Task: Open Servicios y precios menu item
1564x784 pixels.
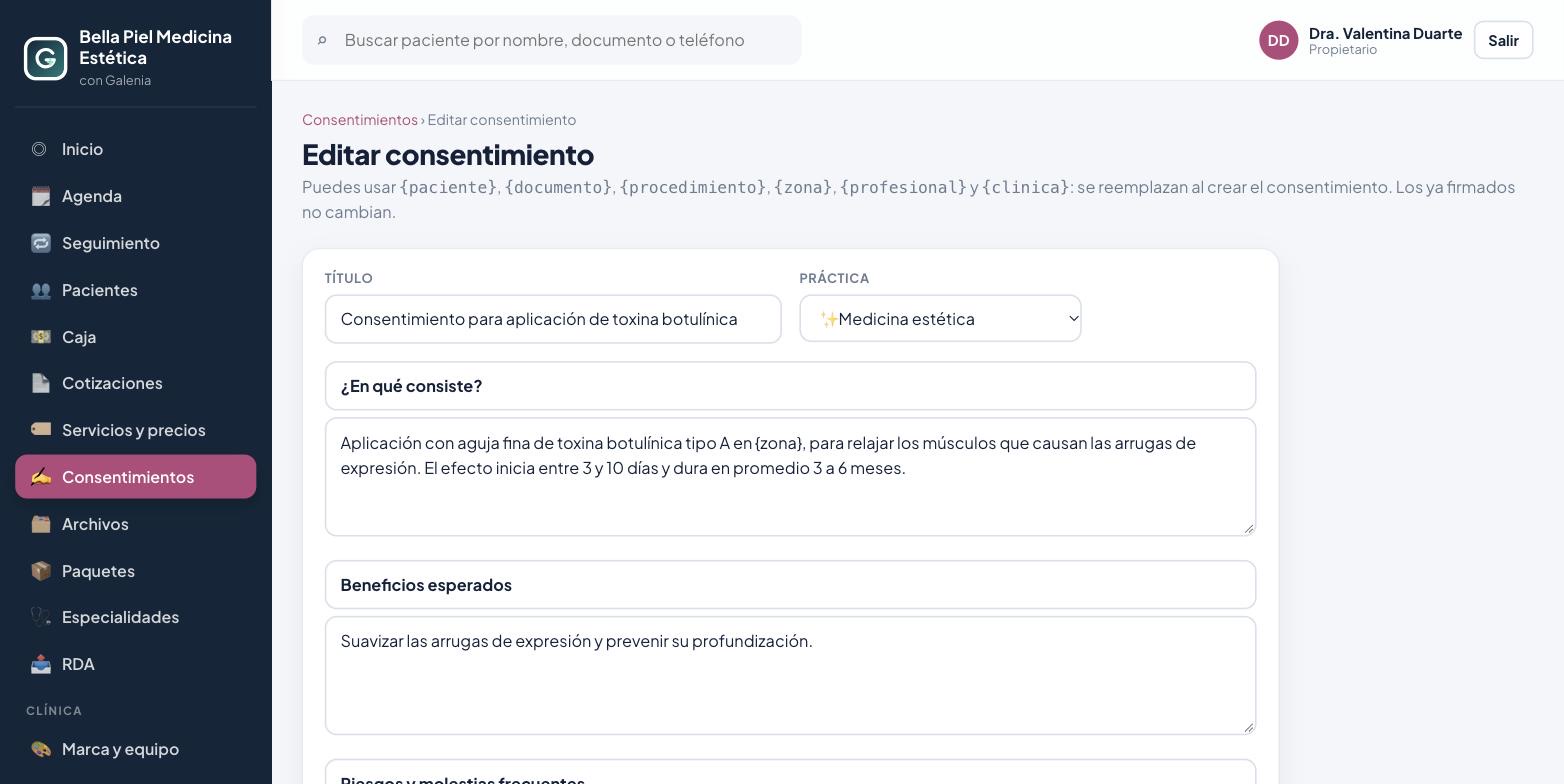Action: pyautogui.click(x=136, y=430)
